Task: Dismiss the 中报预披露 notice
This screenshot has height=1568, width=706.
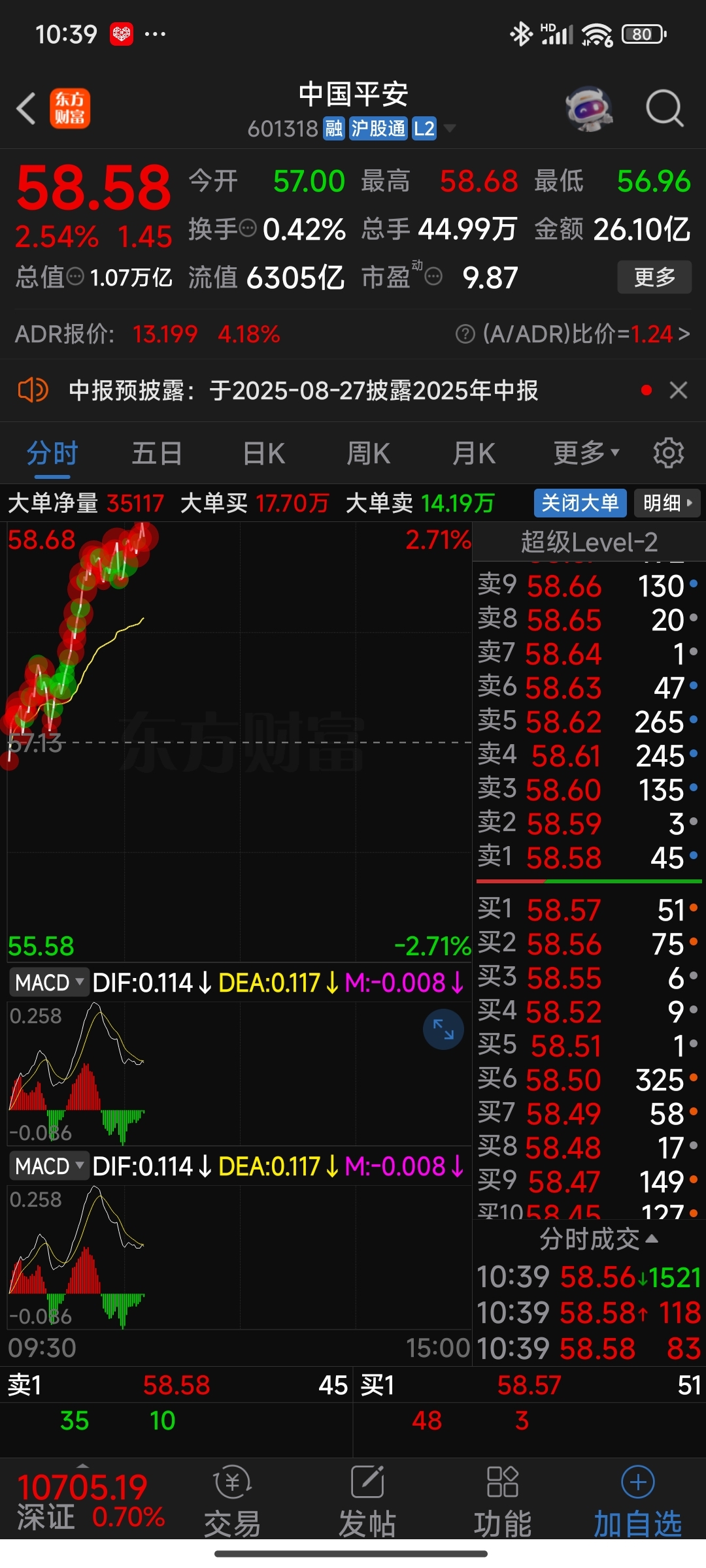Action: 679,391
